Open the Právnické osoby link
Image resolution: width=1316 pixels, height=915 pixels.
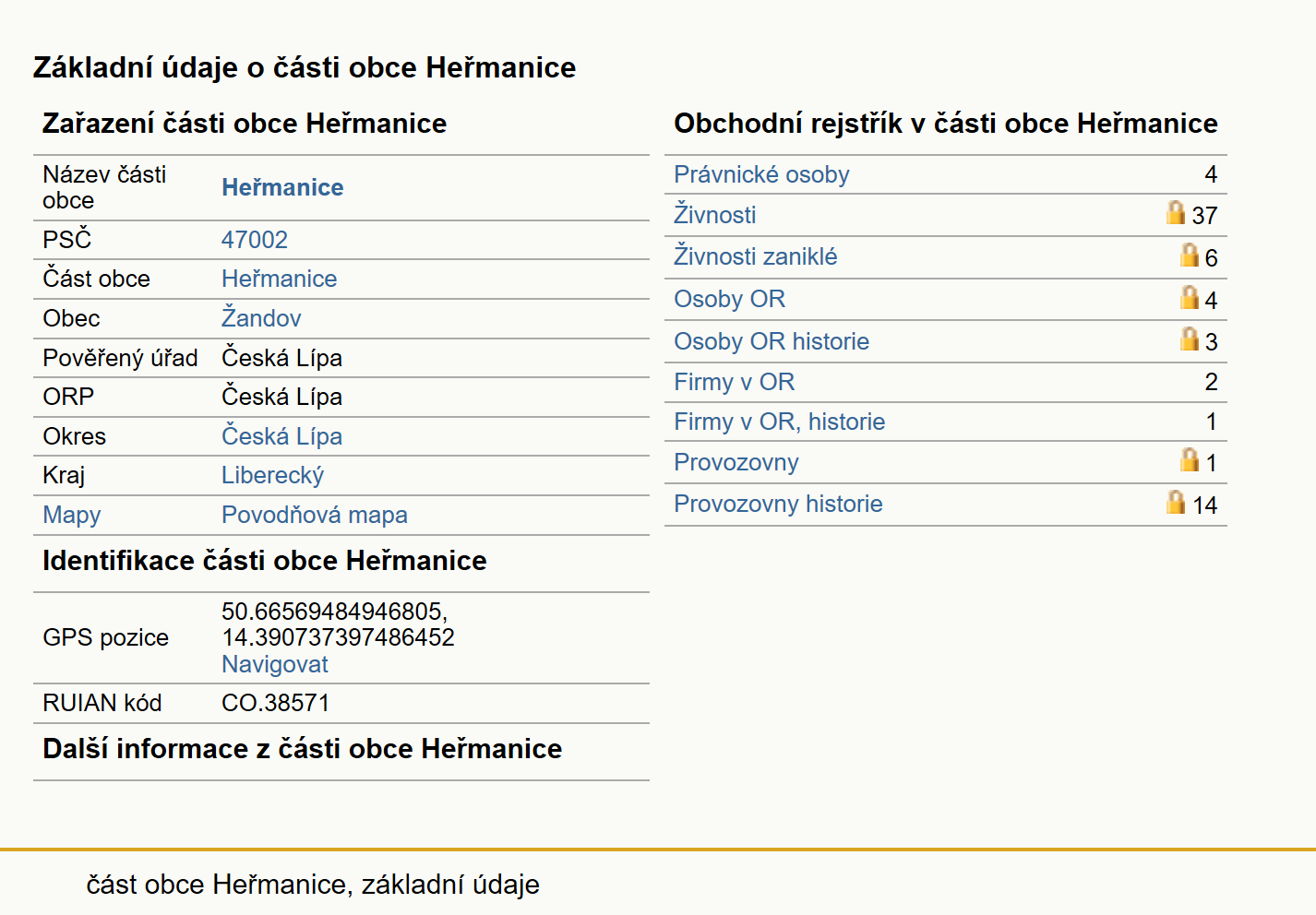[x=761, y=174]
